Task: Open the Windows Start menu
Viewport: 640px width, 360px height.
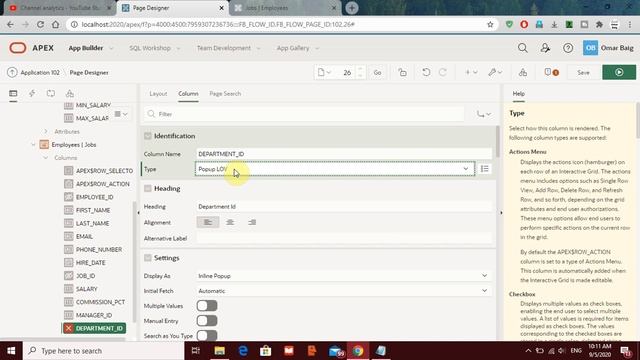Action: pyautogui.click(x=11, y=351)
